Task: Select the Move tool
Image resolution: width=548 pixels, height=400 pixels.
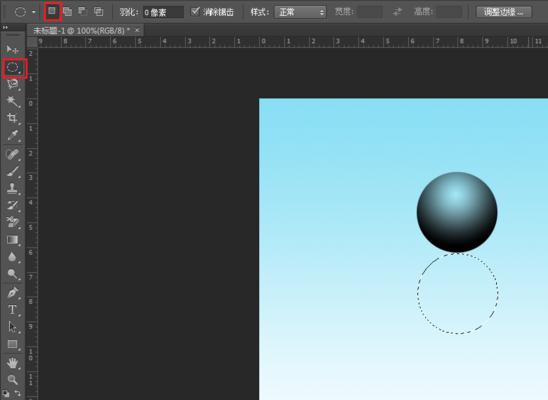Action: pos(12,50)
